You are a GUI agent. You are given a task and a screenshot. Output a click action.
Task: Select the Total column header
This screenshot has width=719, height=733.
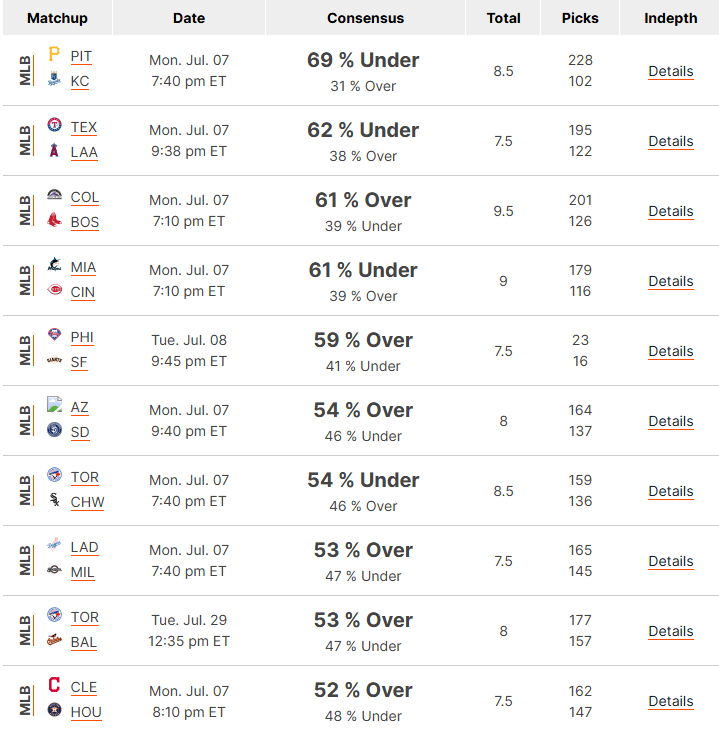pos(503,18)
